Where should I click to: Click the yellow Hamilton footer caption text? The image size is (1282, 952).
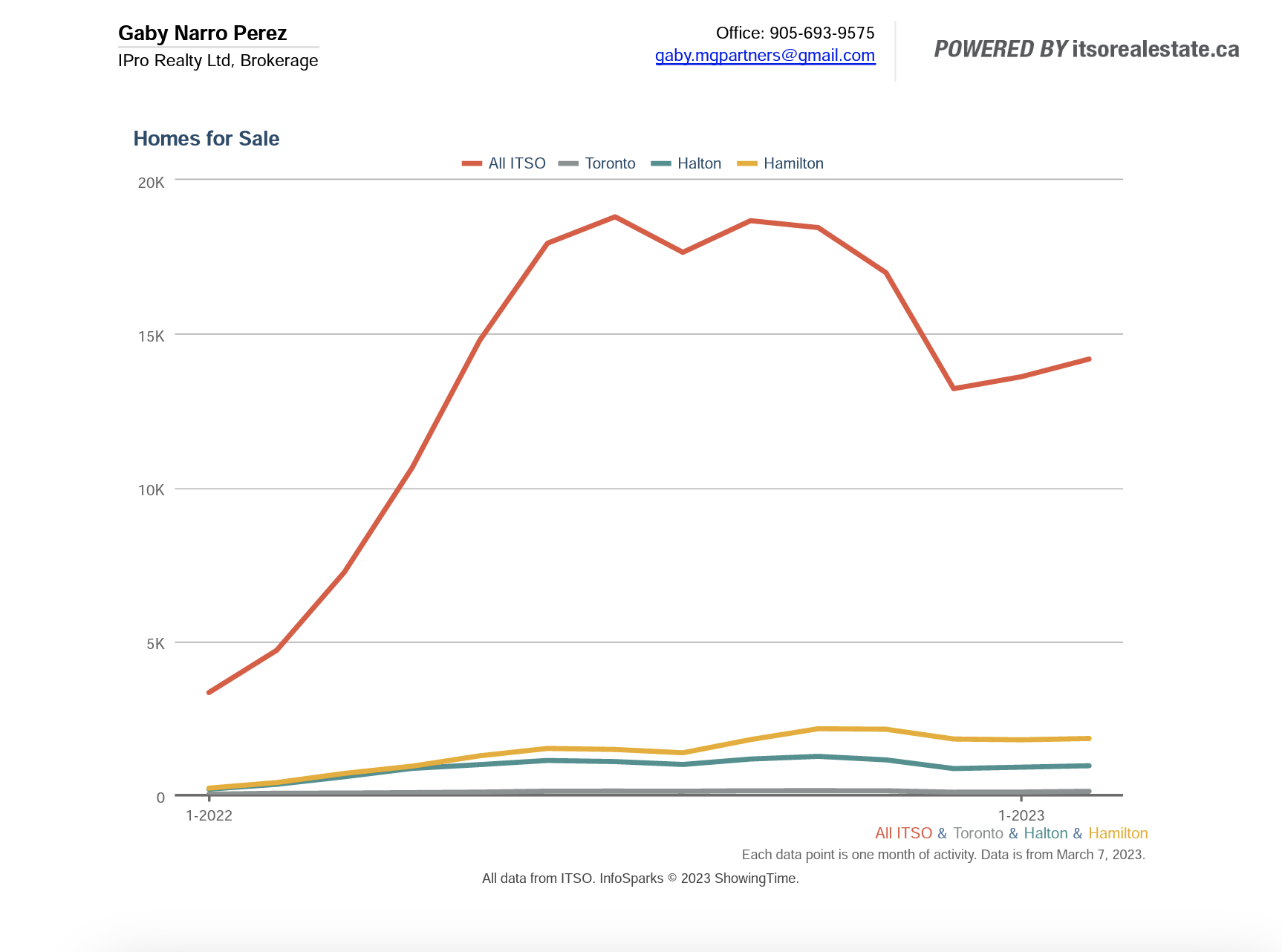point(1118,833)
